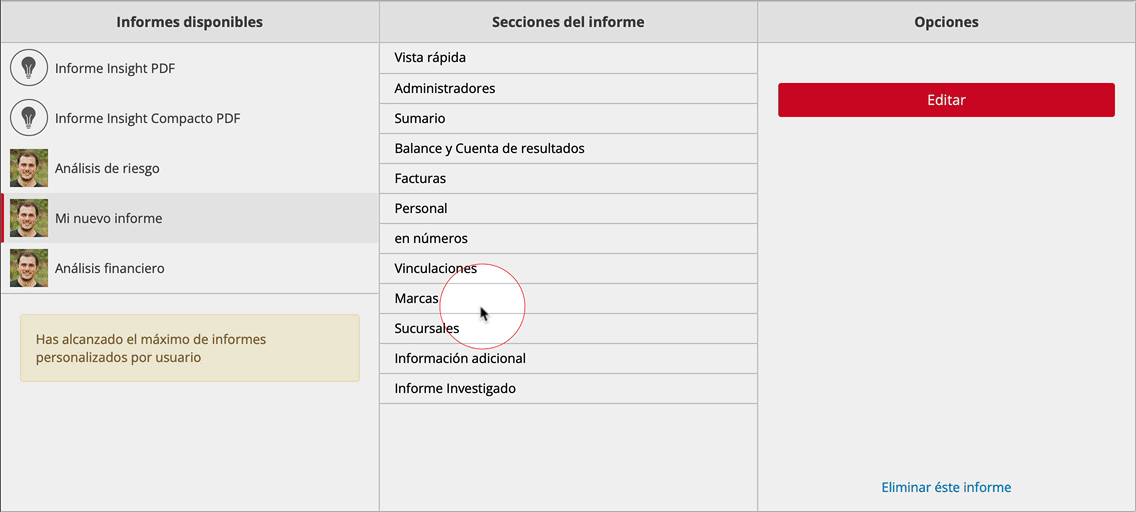Select the Análisis de riesgo report
The image size is (1136, 512).
point(190,168)
